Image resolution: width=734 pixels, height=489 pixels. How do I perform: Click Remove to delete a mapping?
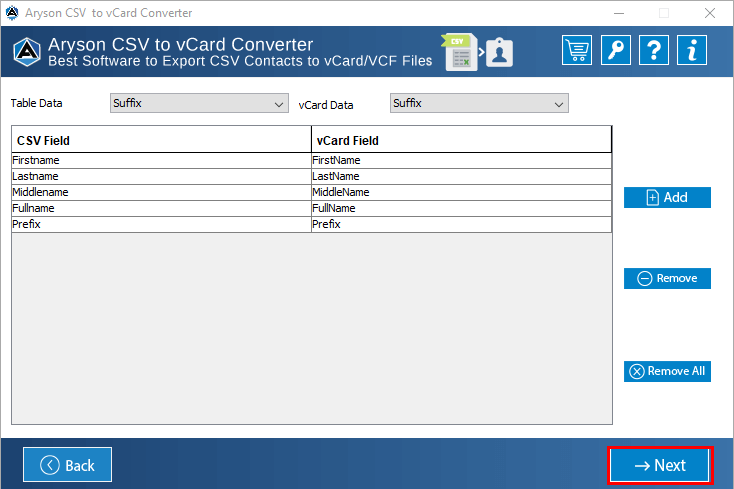click(667, 278)
